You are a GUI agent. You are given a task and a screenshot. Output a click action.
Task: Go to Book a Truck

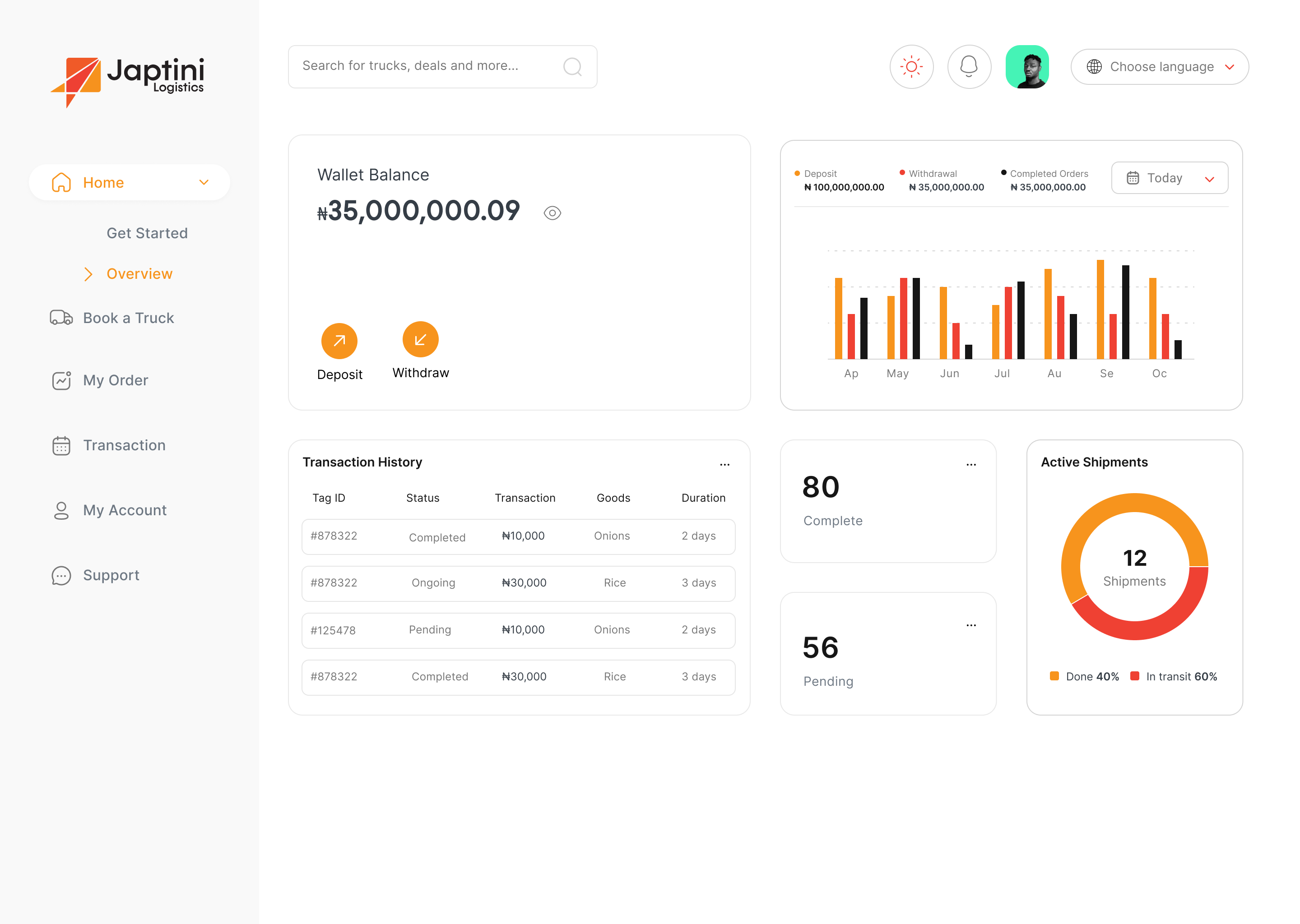click(x=129, y=318)
